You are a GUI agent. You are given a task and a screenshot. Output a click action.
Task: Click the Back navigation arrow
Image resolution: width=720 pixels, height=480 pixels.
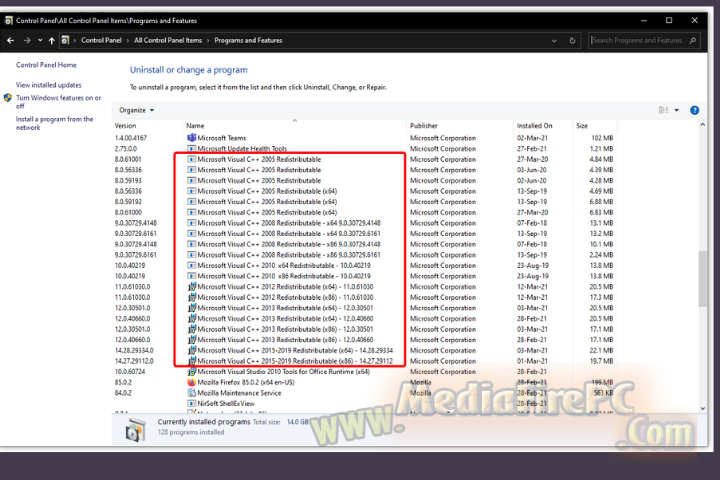(10, 40)
